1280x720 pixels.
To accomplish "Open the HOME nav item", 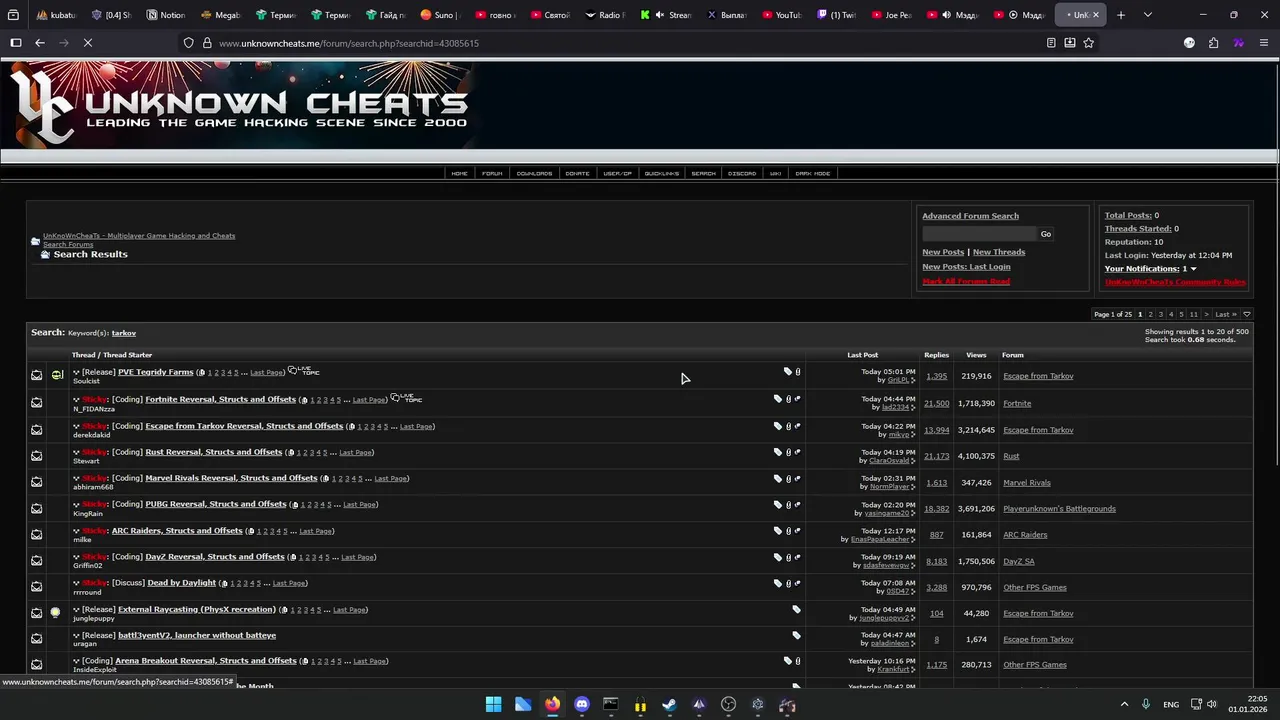I will click(459, 173).
